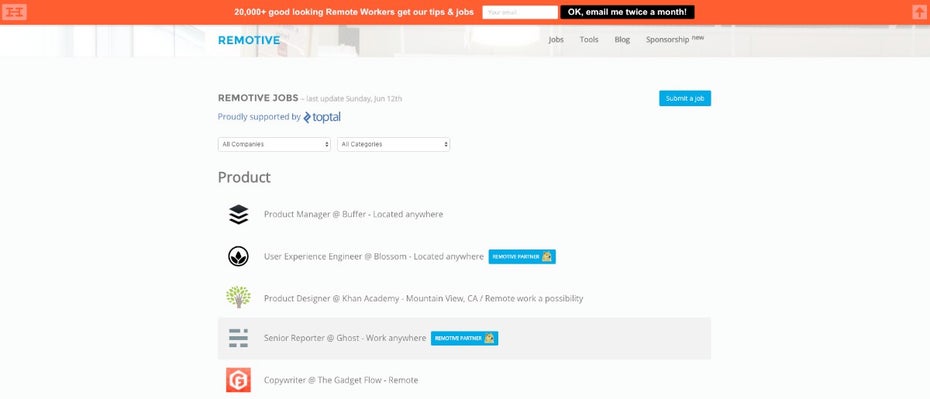Click the REMOTIVE site logo

[249, 40]
